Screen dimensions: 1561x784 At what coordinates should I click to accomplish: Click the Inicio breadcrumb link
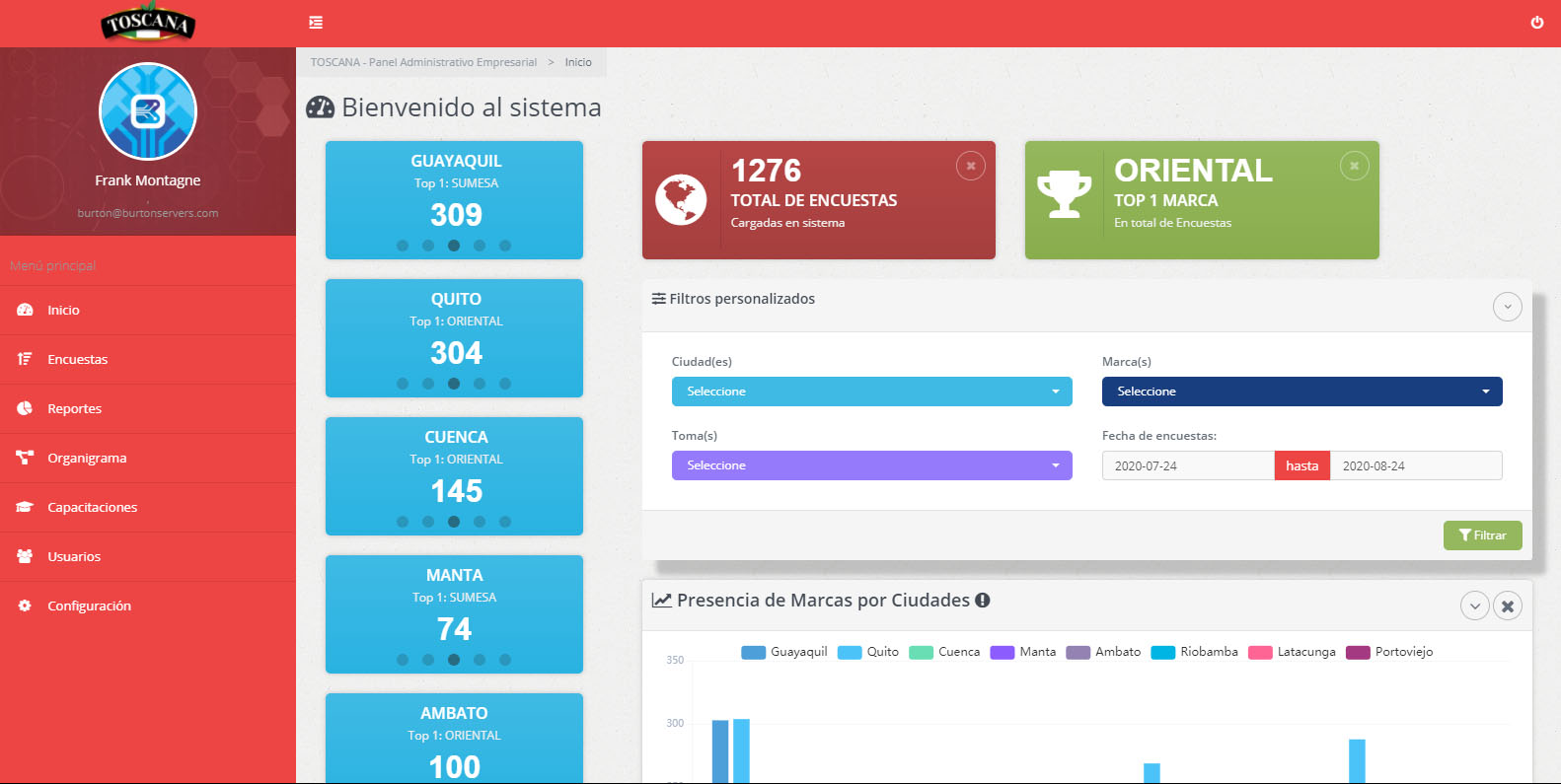click(578, 62)
